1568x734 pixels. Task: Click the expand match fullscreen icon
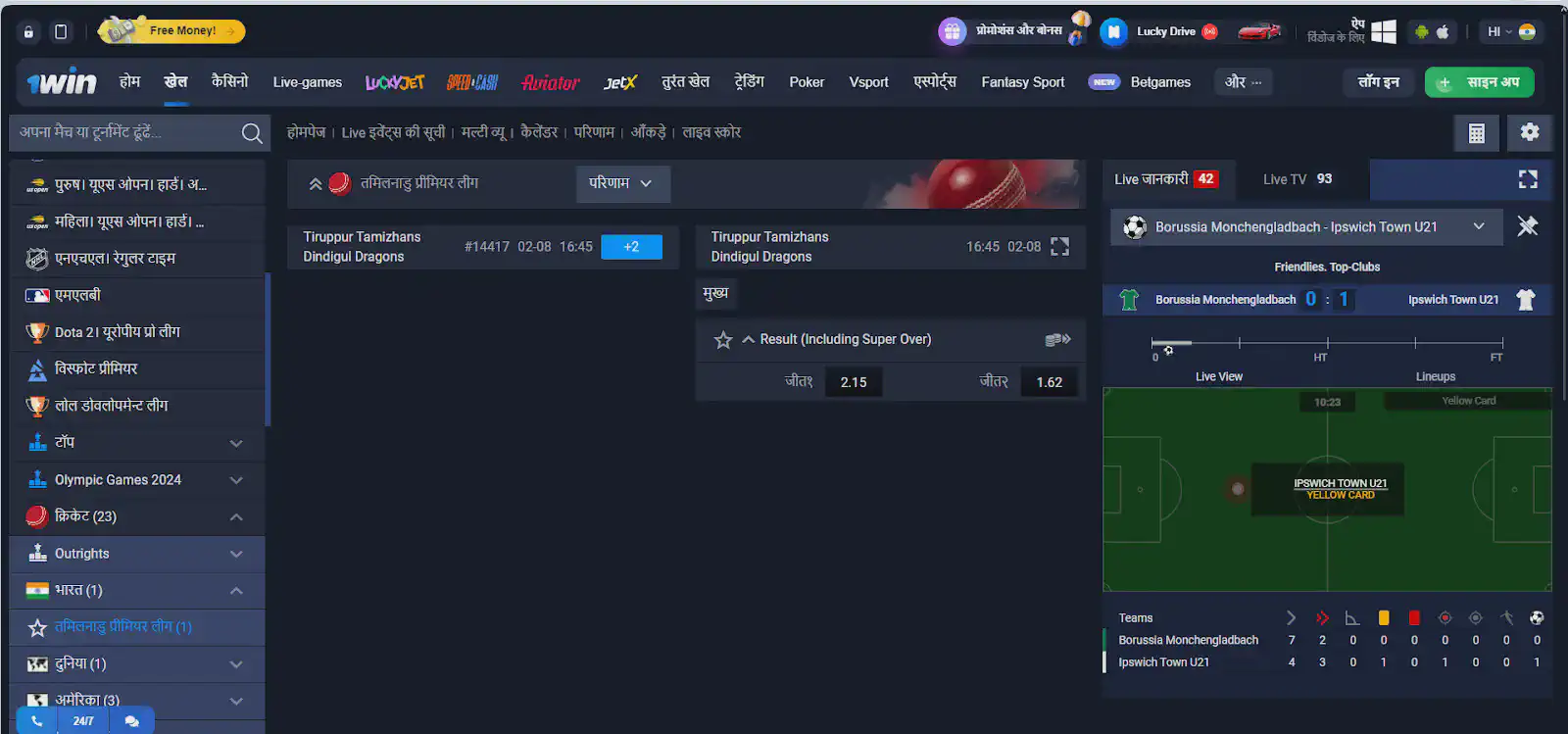[1059, 247]
